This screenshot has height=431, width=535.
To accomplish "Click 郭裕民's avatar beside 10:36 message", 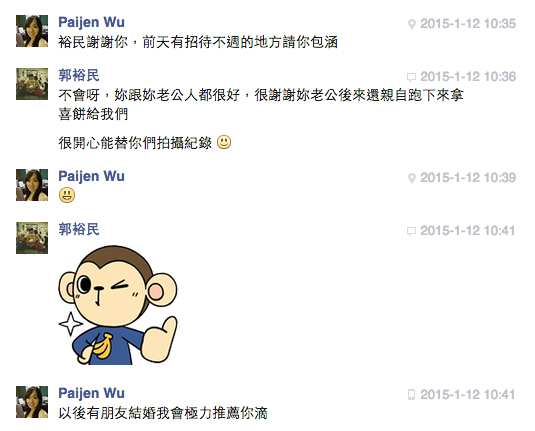I will coord(32,84).
